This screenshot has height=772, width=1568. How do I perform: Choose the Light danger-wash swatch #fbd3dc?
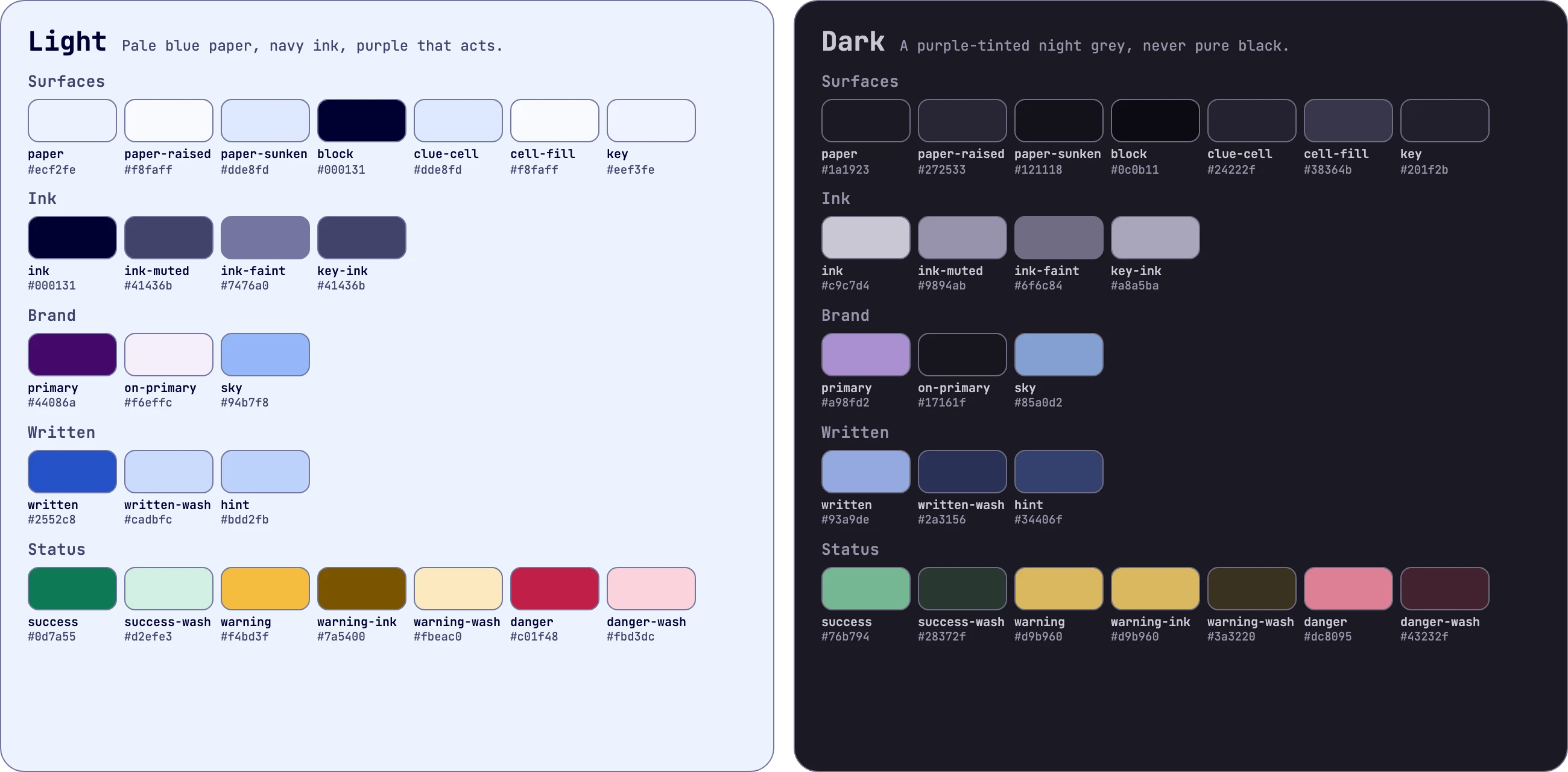tap(651, 588)
